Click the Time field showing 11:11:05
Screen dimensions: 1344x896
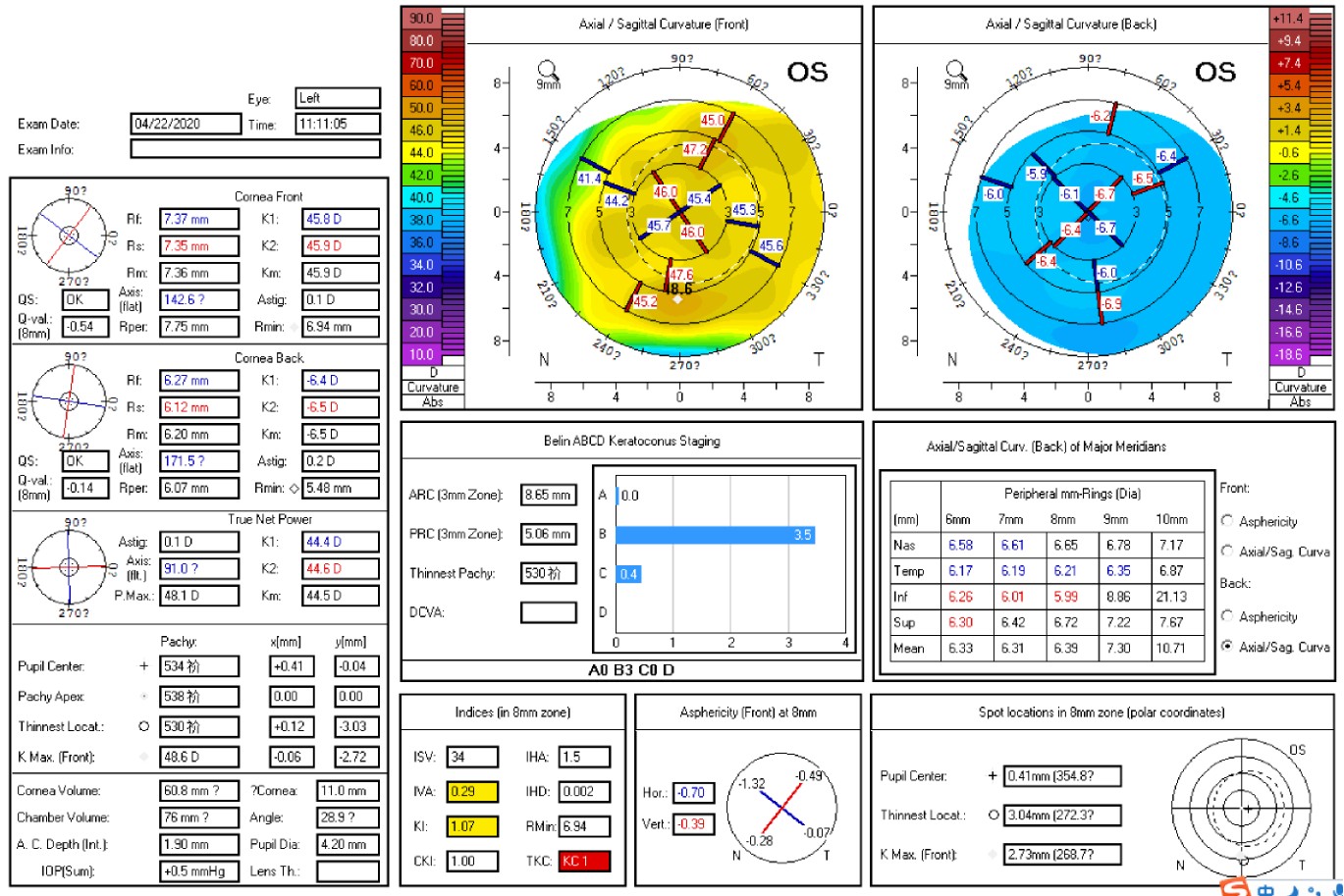pyautogui.click(x=338, y=124)
